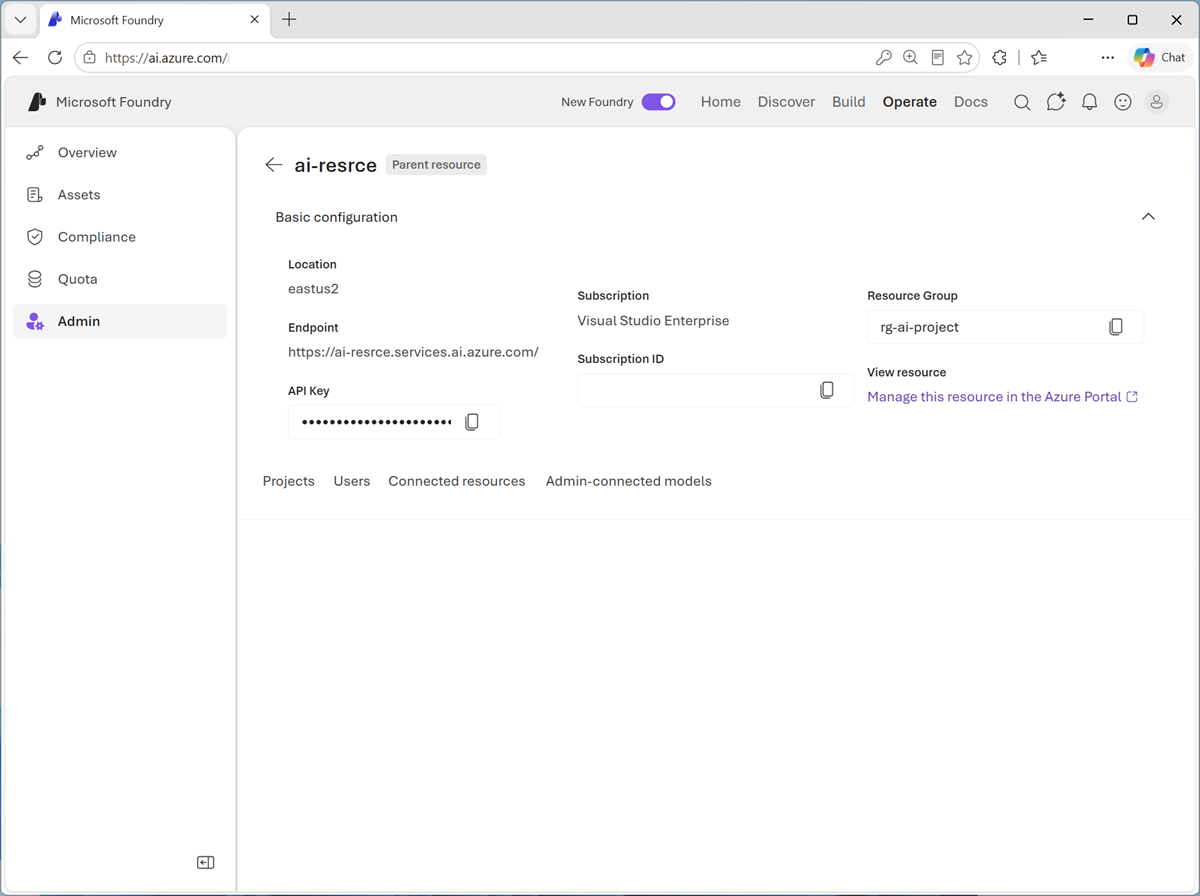The height and width of the screenshot is (896, 1200).
Task: Close the Microsoft Foundry browser tab
Action: pyautogui.click(x=254, y=20)
